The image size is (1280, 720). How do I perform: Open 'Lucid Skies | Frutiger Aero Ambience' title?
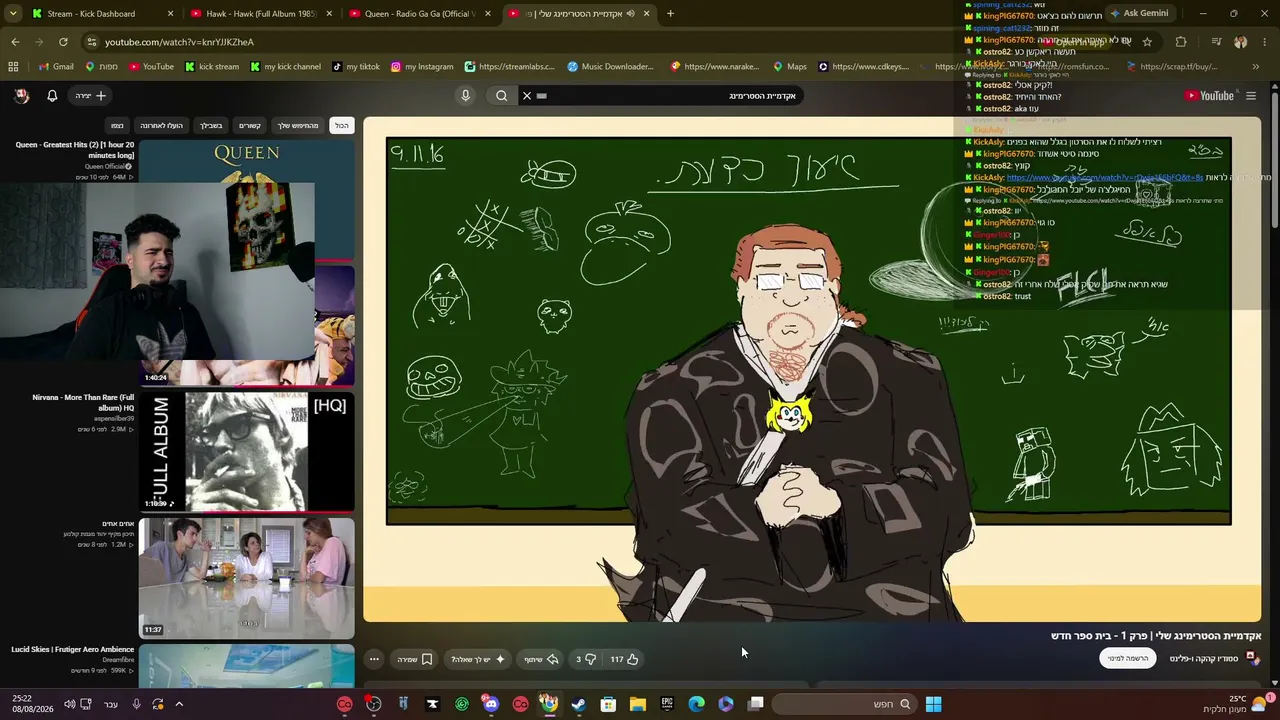tap(73, 649)
